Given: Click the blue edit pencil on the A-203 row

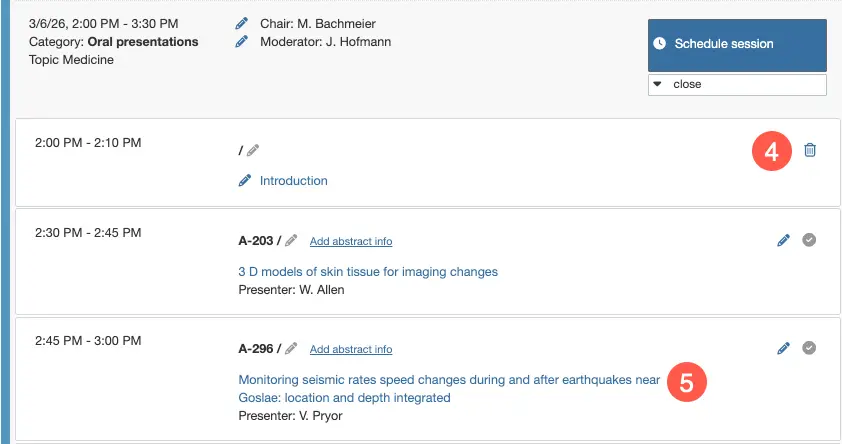Looking at the screenshot, I should (783, 240).
